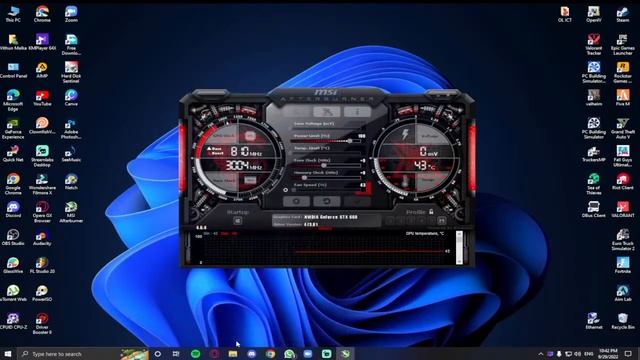Select the Epic Games Launcher desktop icon
640x360 pixels.
click(622, 44)
